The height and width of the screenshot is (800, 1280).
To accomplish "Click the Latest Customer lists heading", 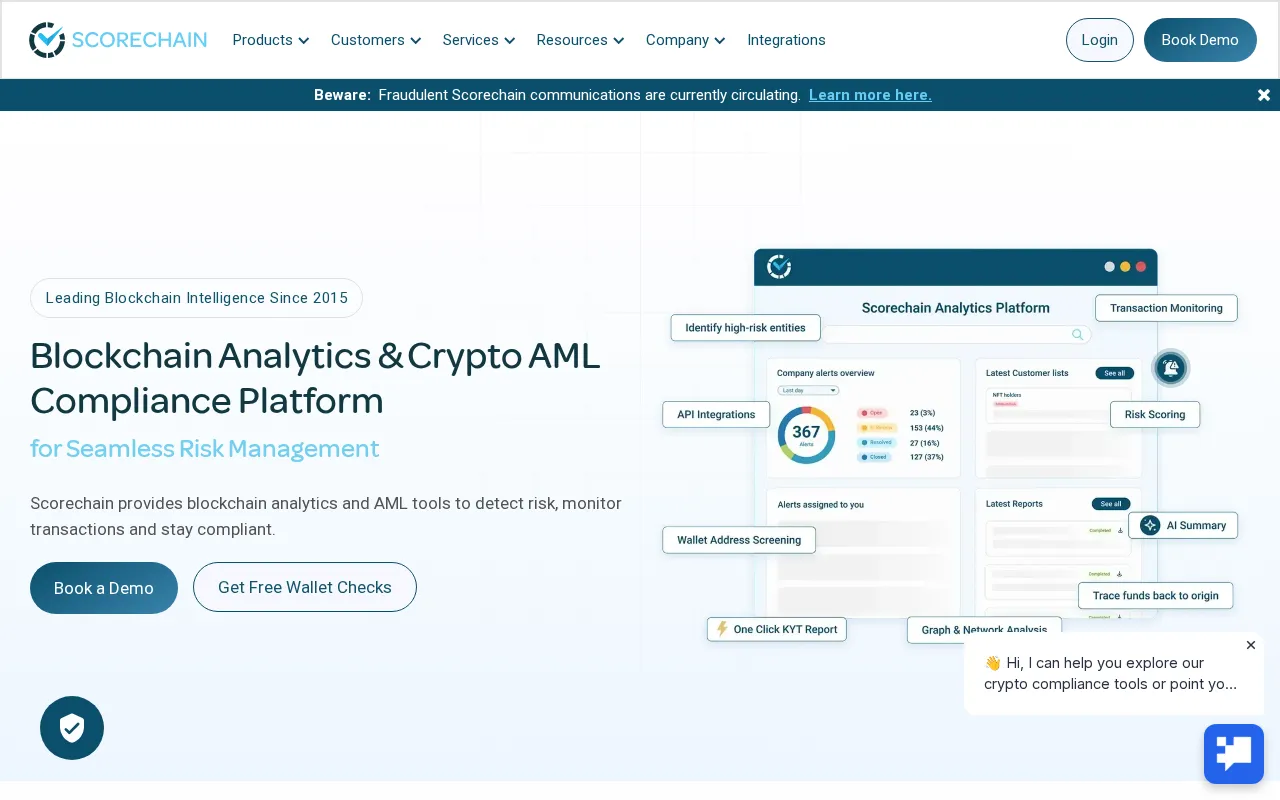I will tap(1027, 373).
